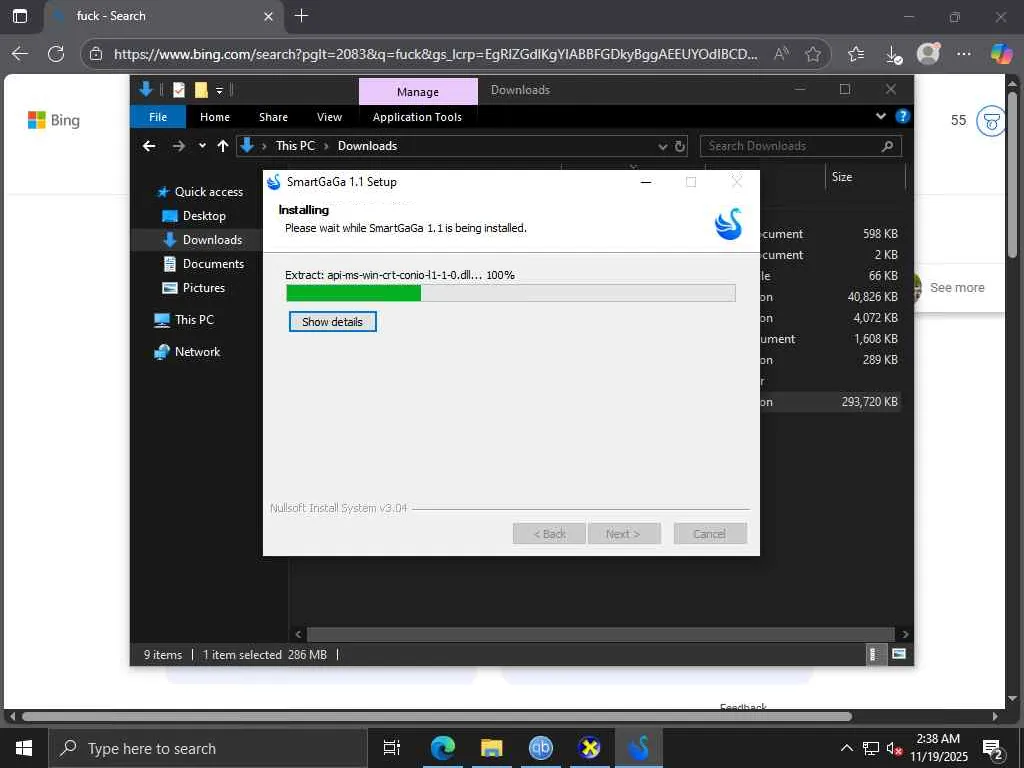Switch to the Manage ribbon tab
Viewport: 1024px width, 768px height.
pos(418,91)
